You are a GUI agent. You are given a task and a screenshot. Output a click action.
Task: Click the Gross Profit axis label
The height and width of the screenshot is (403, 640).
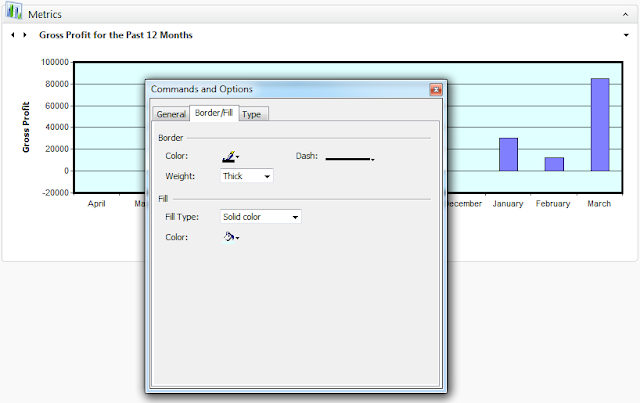[26, 127]
